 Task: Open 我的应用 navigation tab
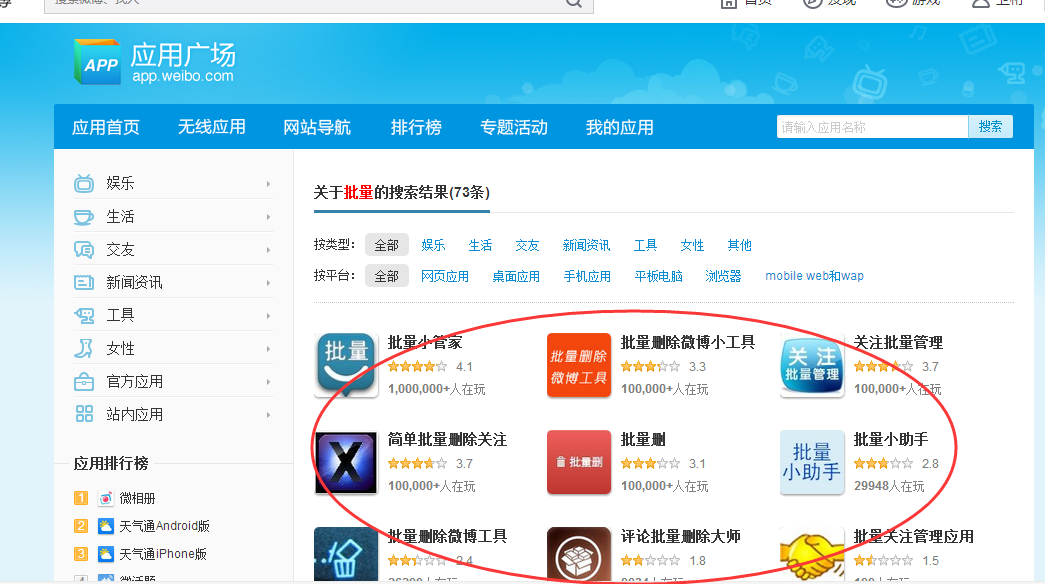tap(619, 127)
